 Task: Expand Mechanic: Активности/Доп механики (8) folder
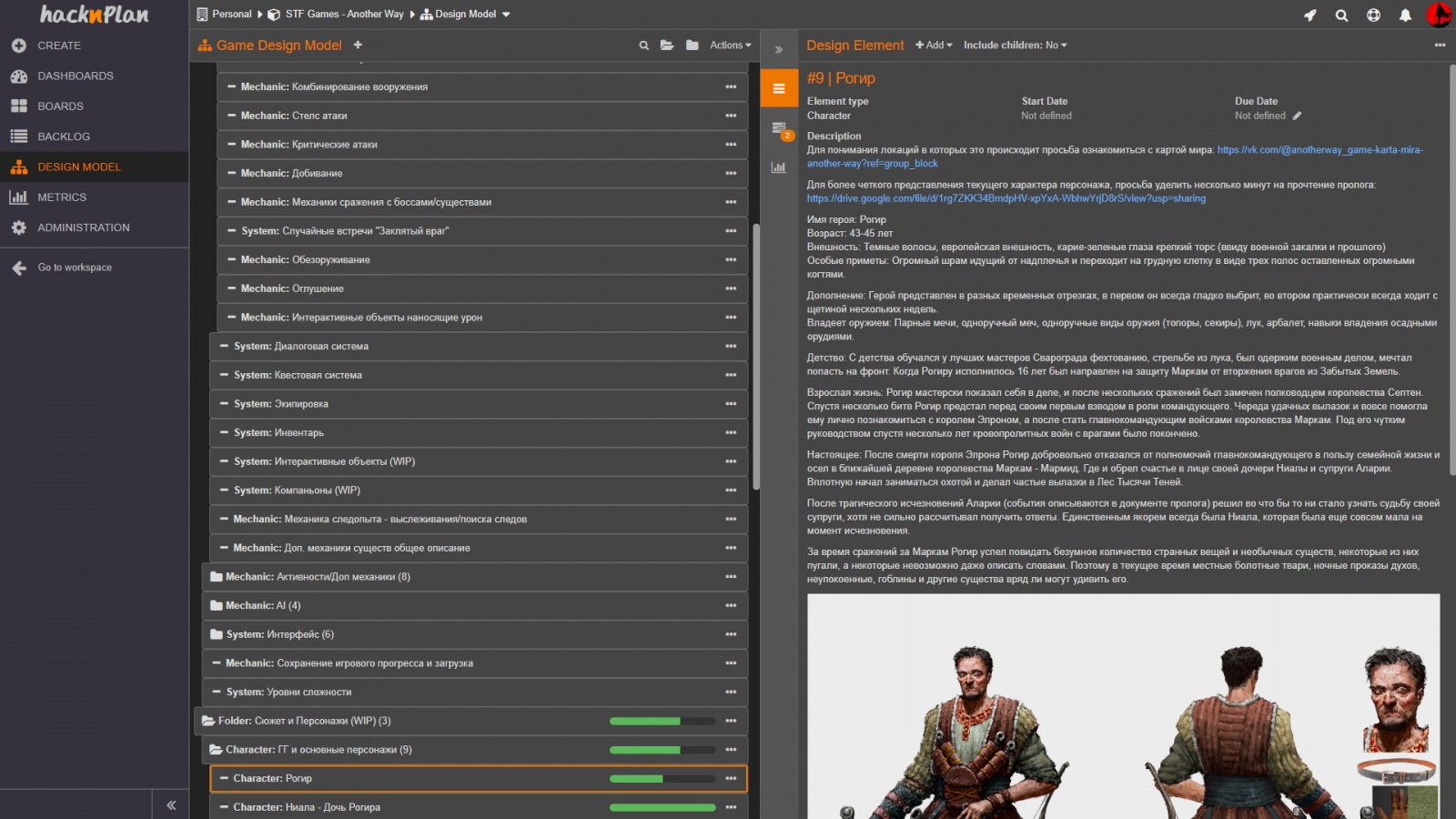[216, 577]
